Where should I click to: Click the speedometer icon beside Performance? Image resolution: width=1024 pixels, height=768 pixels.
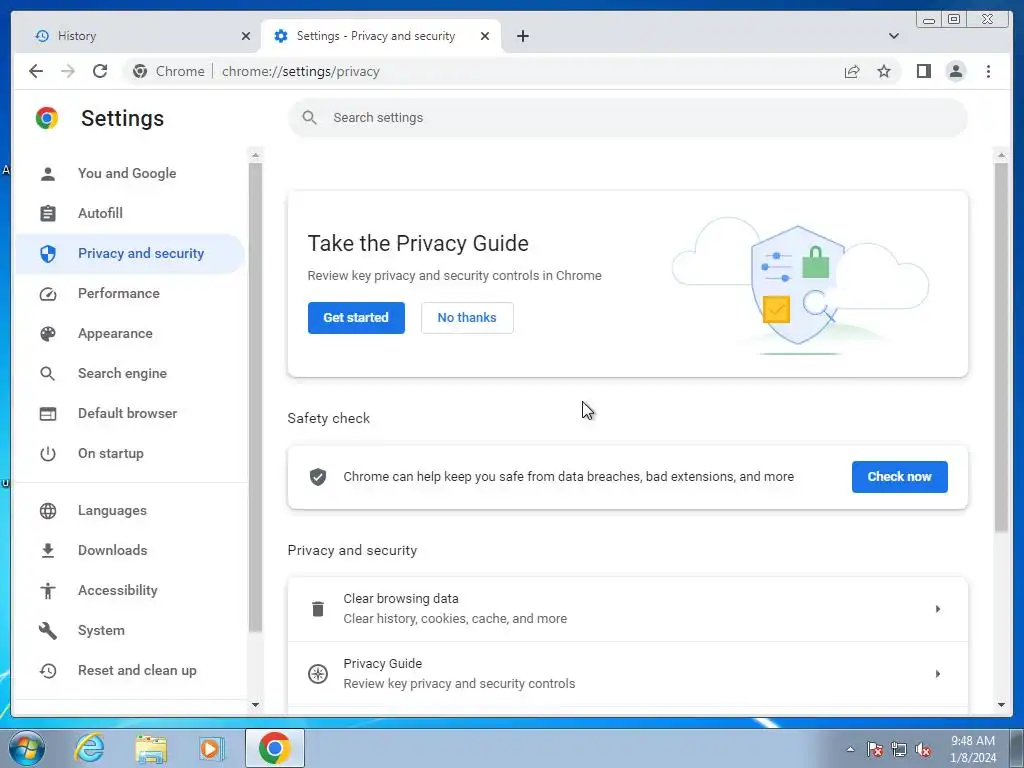(x=48, y=294)
